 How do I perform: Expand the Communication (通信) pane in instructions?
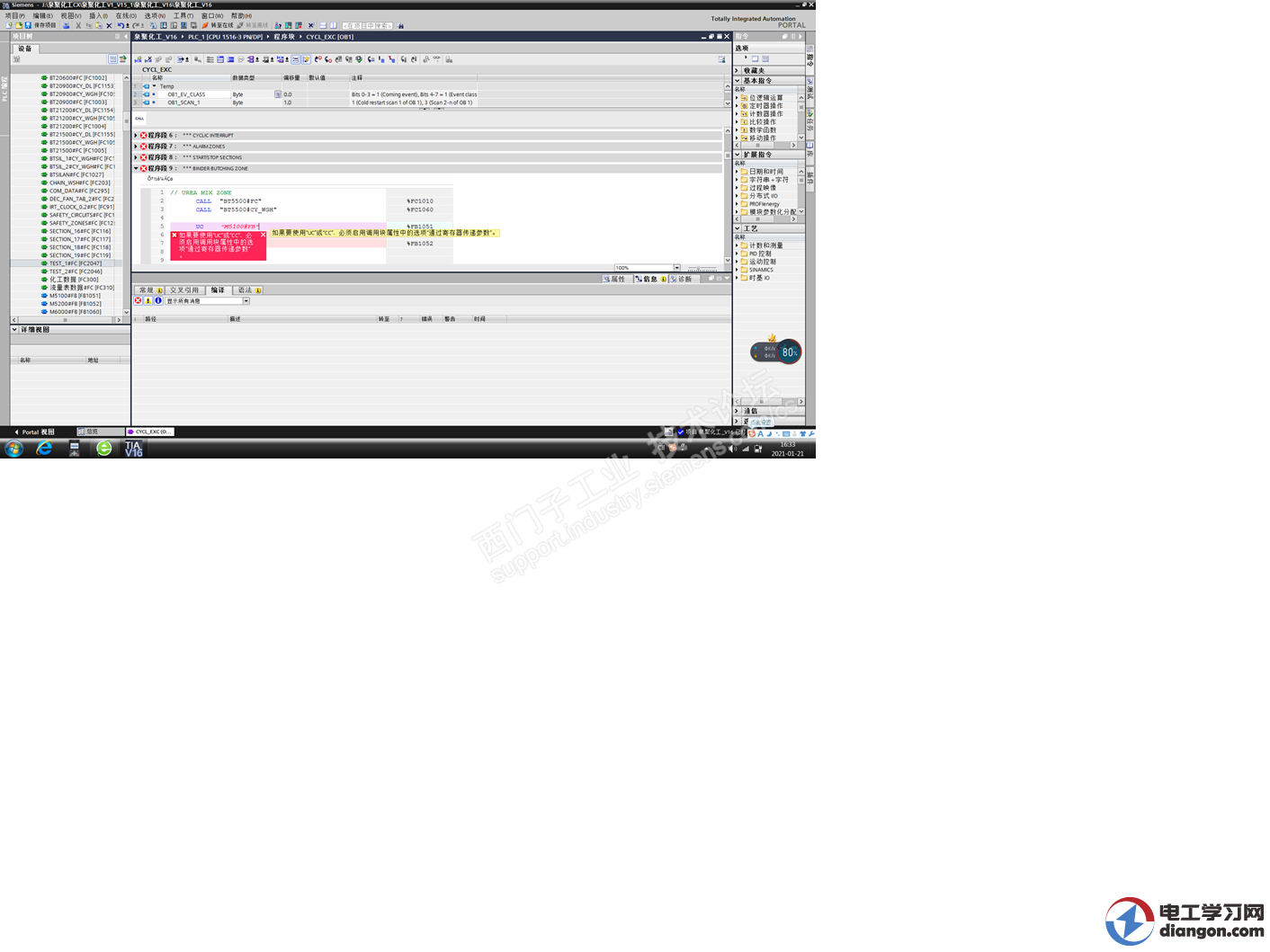tap(737, 411)
